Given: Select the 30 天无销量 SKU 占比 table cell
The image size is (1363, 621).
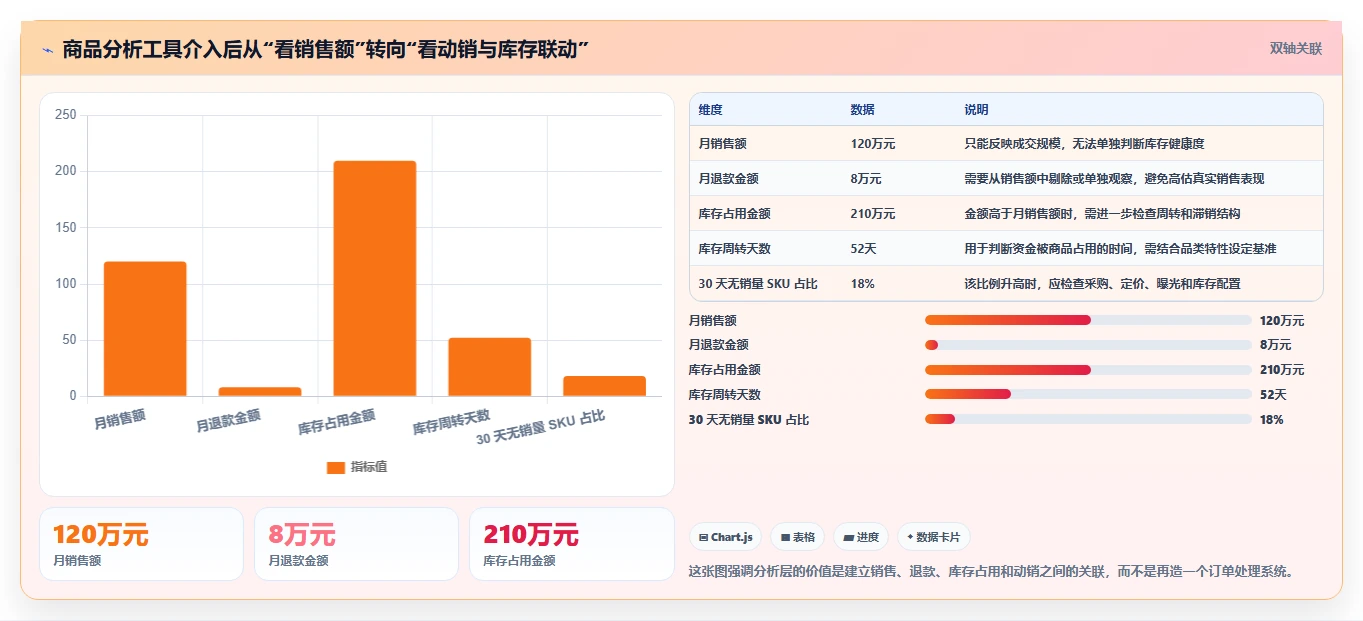Looking at the screenshot, I should tap(758, 284).
